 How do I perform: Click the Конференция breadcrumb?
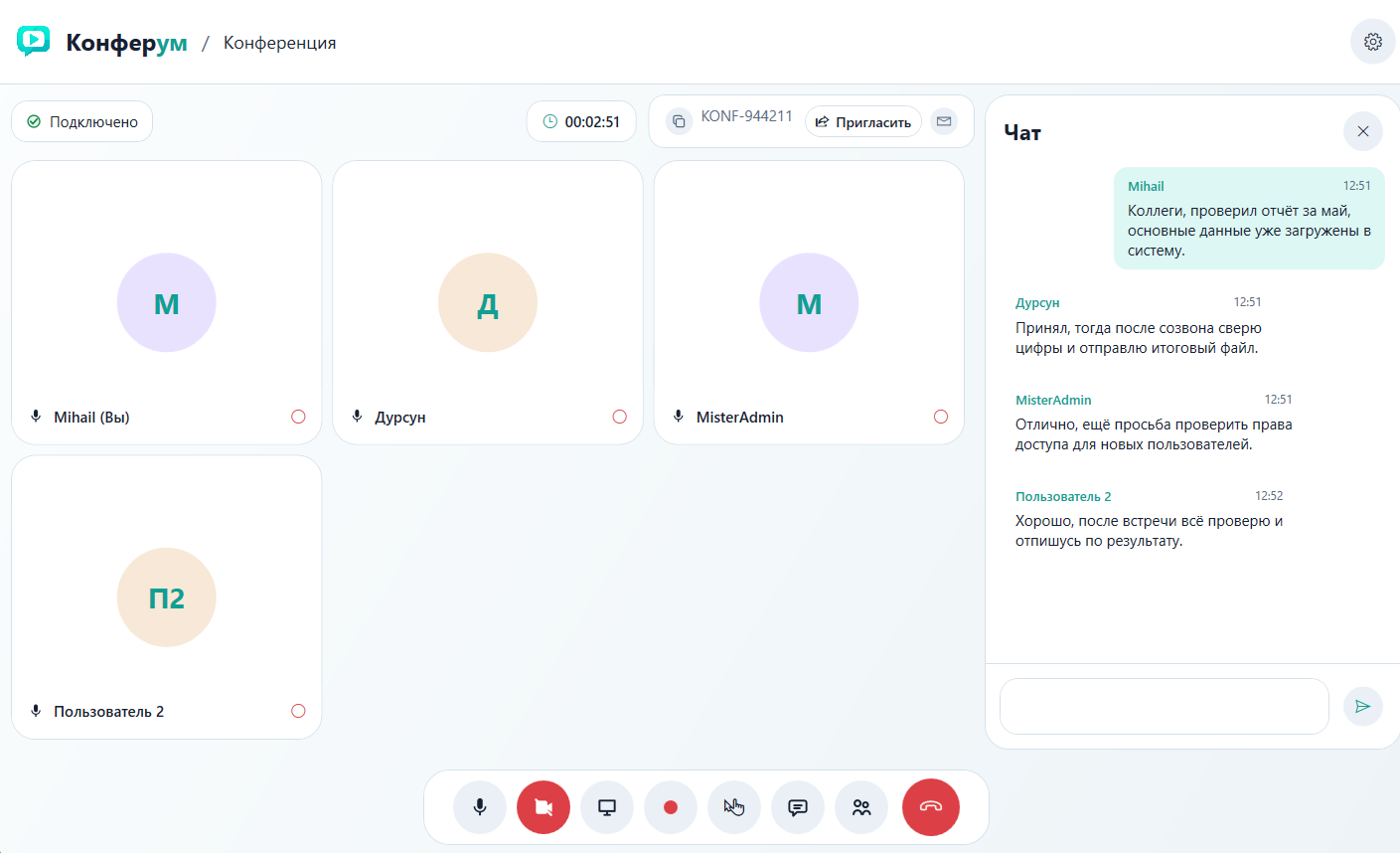(x=279, y=43)
